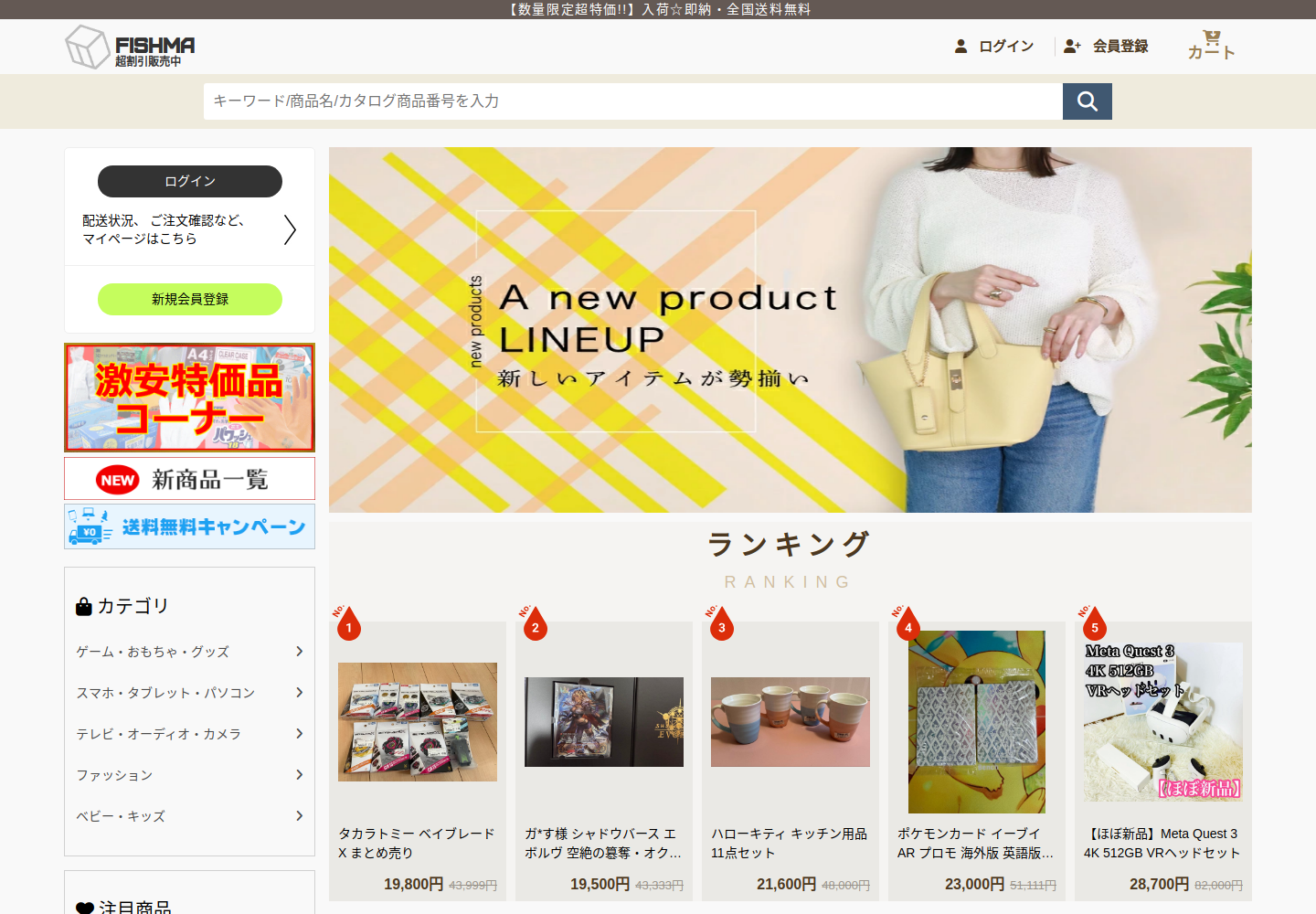Expand the ファッション category chevron
This screenshot has width=1316, height=914.
point(299,774)
